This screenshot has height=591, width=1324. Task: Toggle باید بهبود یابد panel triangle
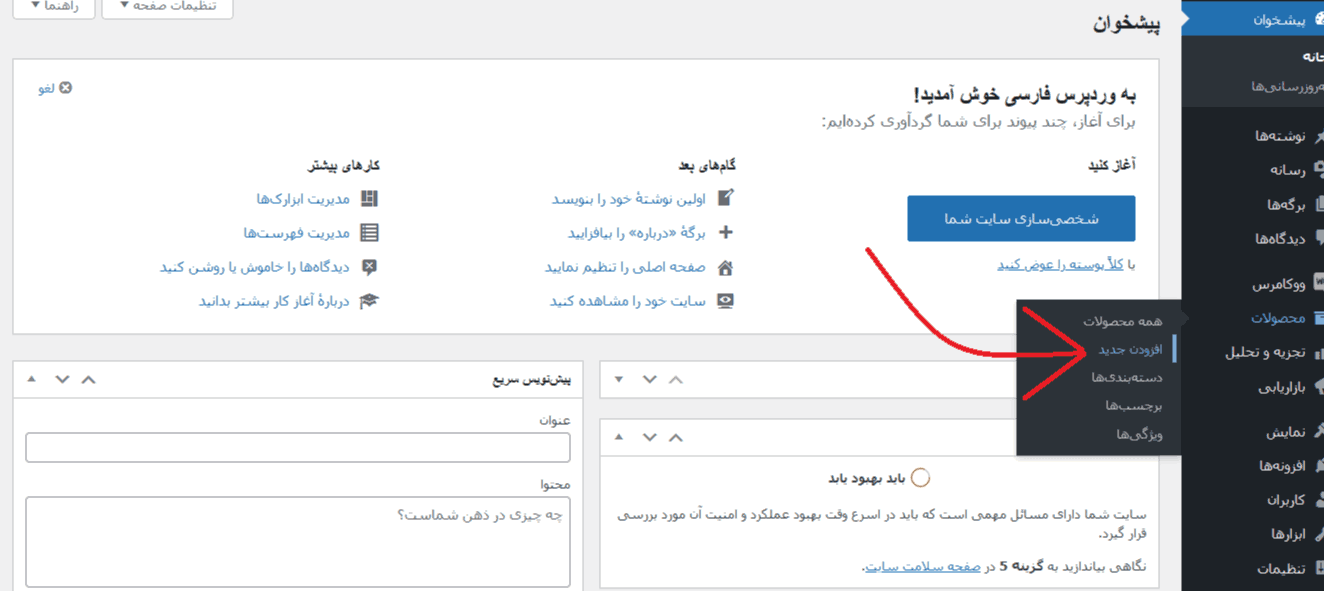click(619, 437)
